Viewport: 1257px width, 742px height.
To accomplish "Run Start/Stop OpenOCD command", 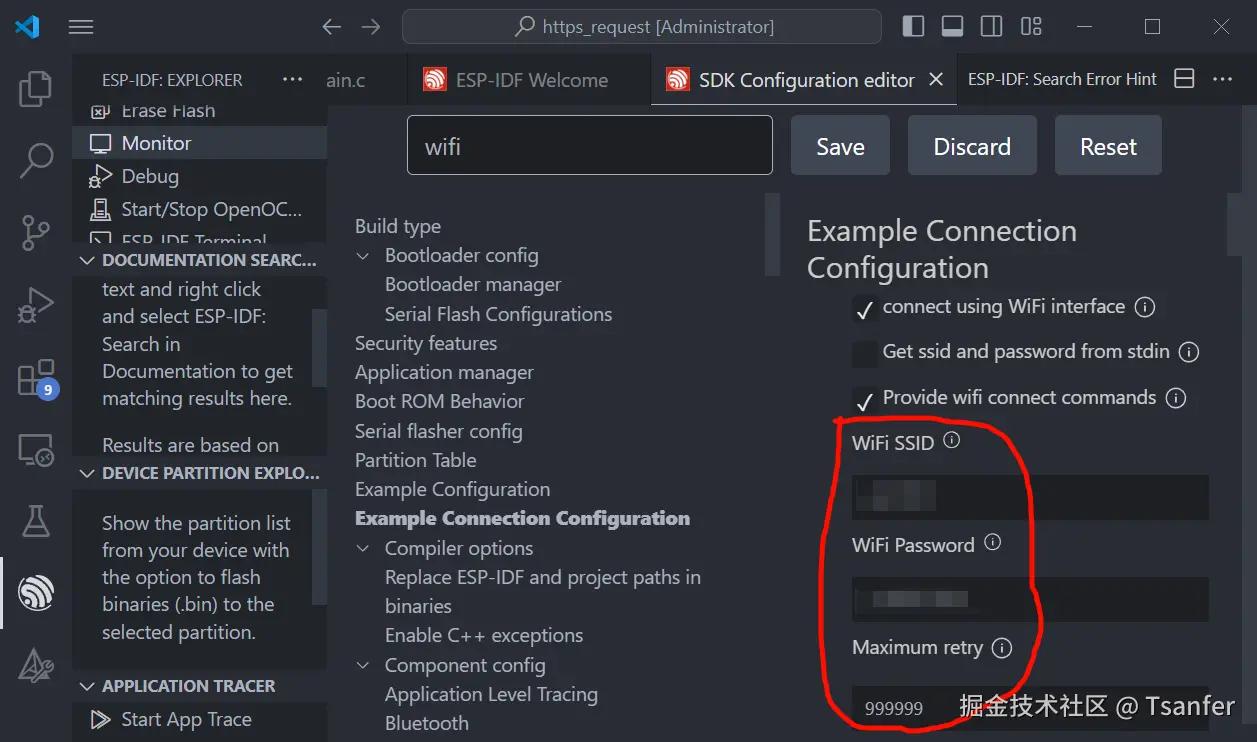I will point(200,209).
